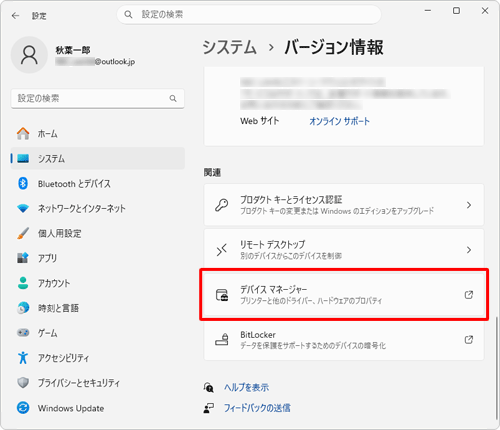
Task: Click the vertical scrollbar on right
Action: [x=496, y=367]
